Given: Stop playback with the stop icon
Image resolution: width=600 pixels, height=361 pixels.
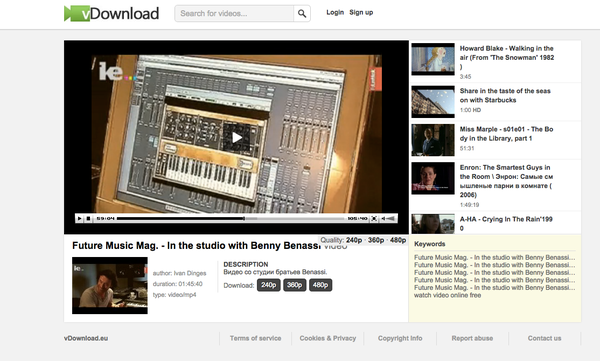Looking at the screenshot, I should (88, 219).
